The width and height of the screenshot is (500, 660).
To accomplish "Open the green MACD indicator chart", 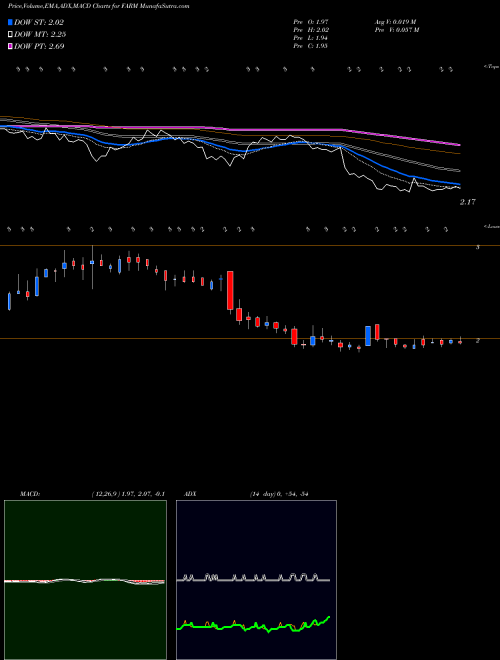I will click(85, 580).
